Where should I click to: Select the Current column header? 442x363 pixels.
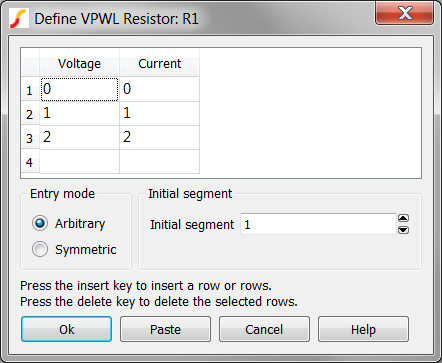159,63
